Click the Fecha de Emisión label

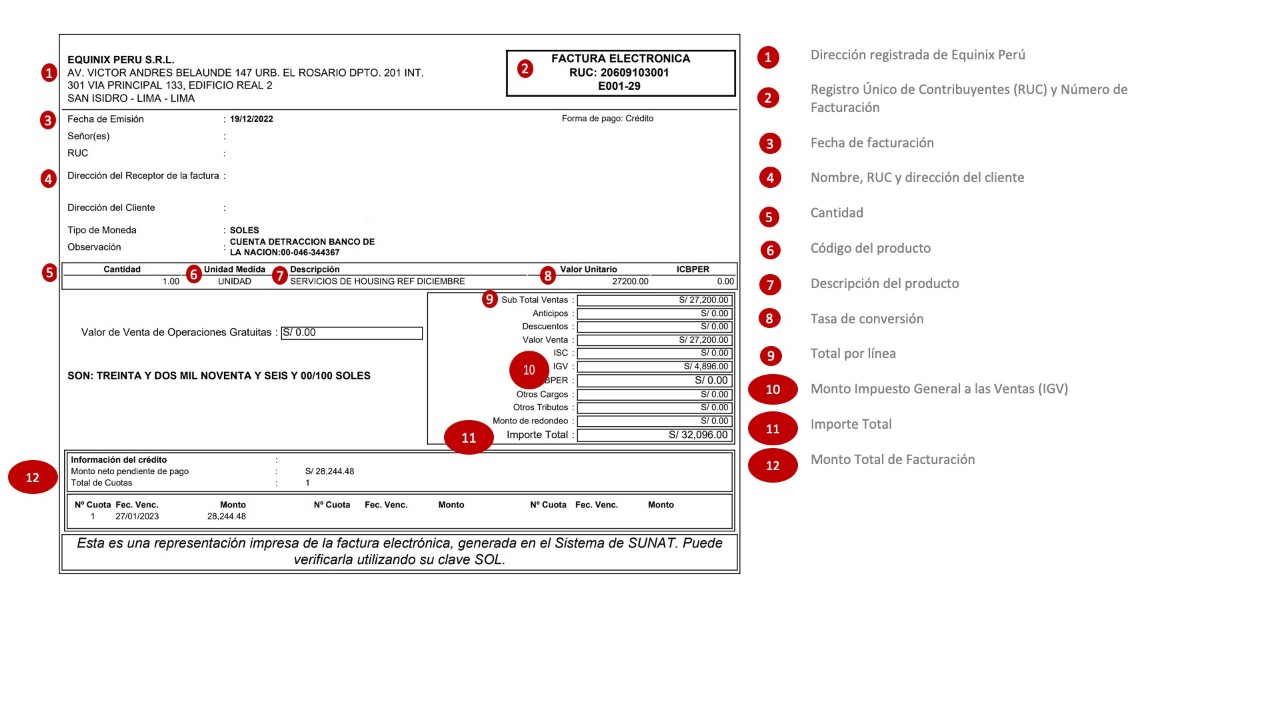click(105, 119)
